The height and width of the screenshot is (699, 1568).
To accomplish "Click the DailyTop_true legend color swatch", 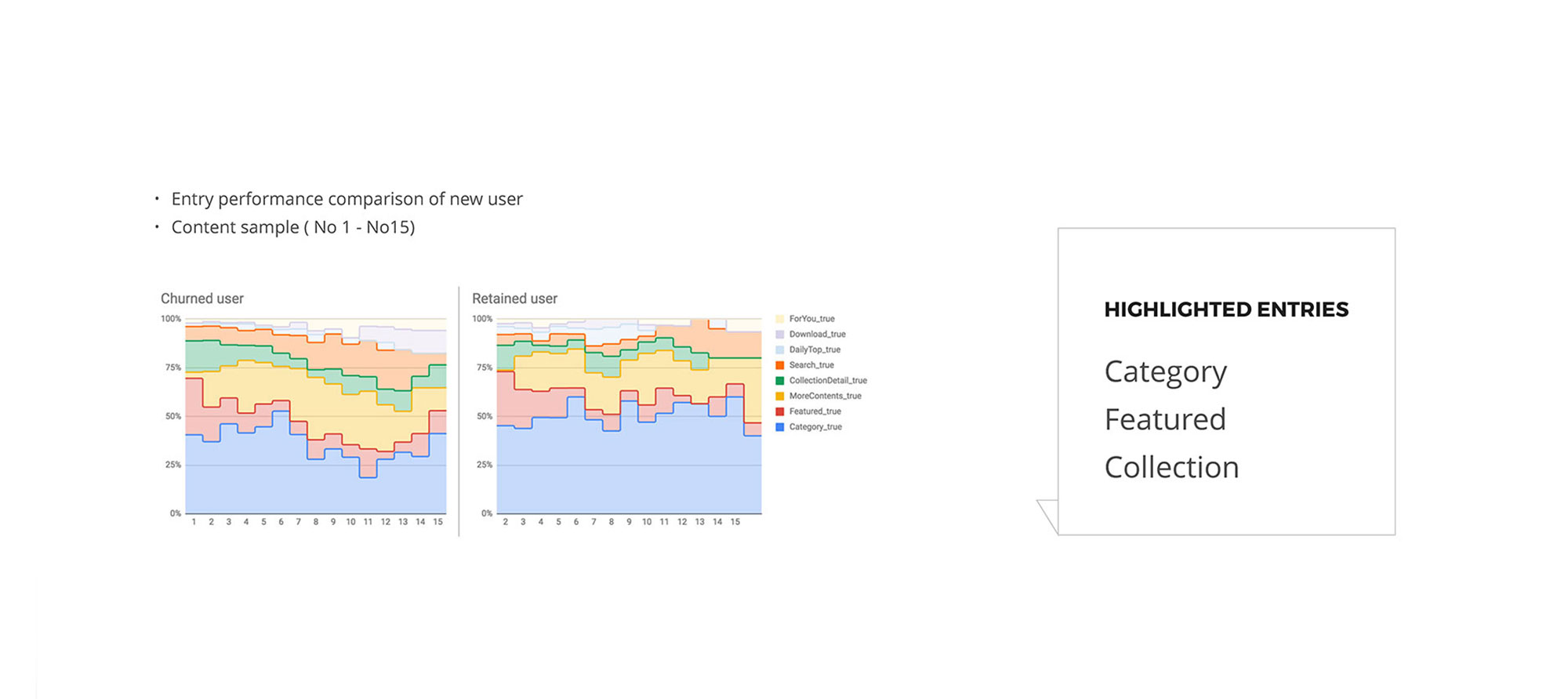I will 779,349.
